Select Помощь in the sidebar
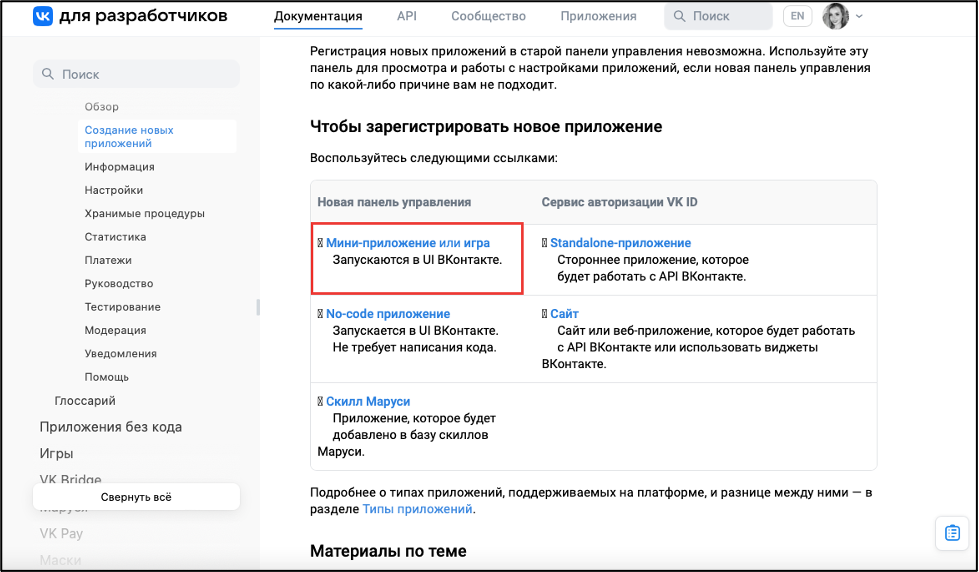 [x=107, y=377]
